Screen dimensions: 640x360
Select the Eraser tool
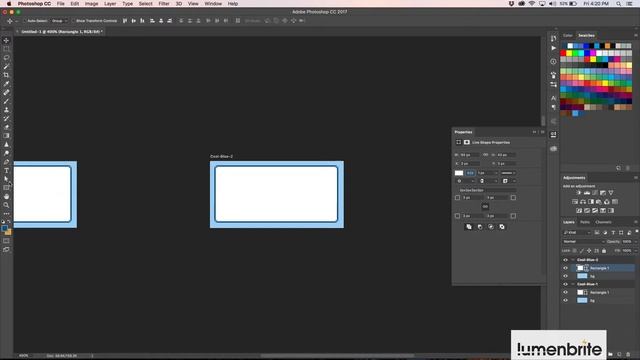6,127
